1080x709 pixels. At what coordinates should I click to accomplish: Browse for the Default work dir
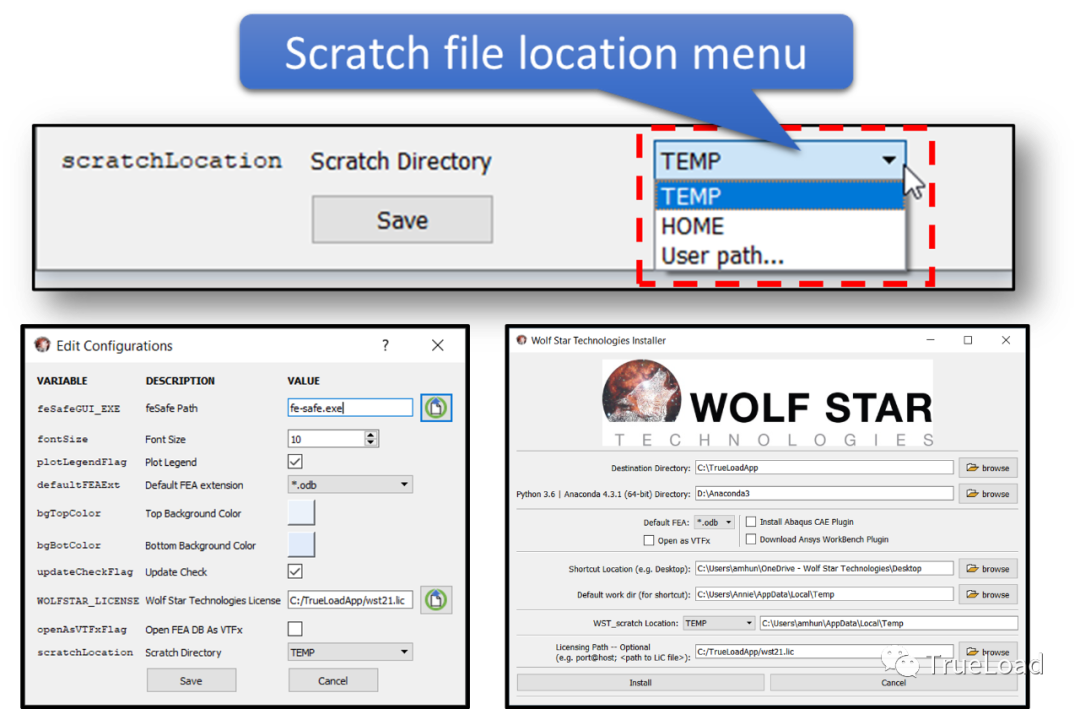tap(988, 594)
